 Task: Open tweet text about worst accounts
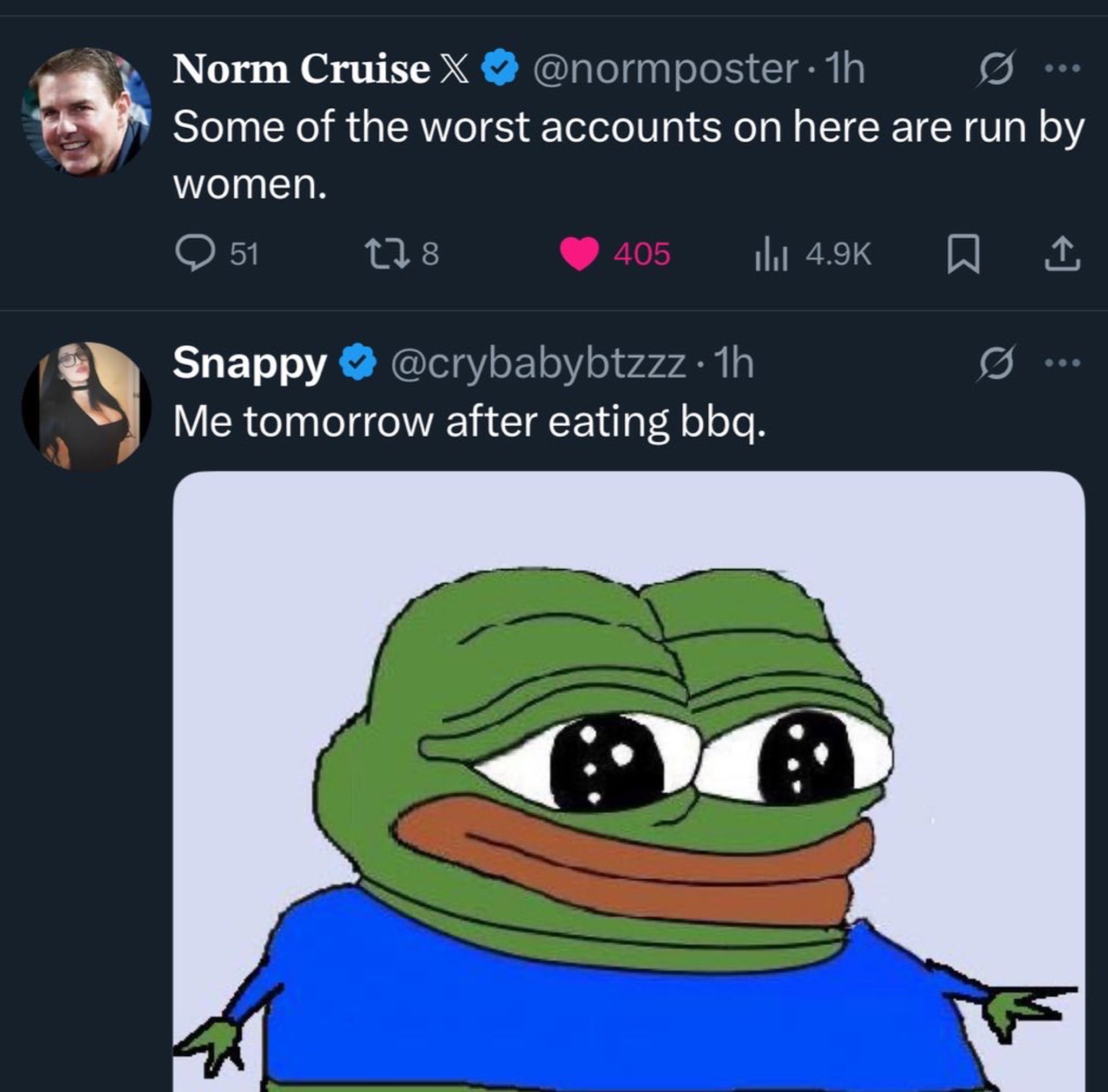click(629, 155)
